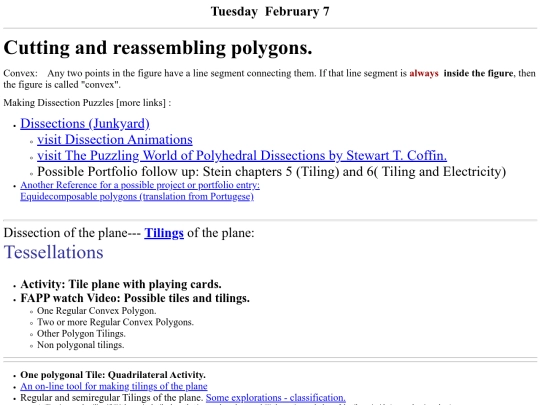Click 'One Regular Convex Polygon.' item

pos(96,311)
